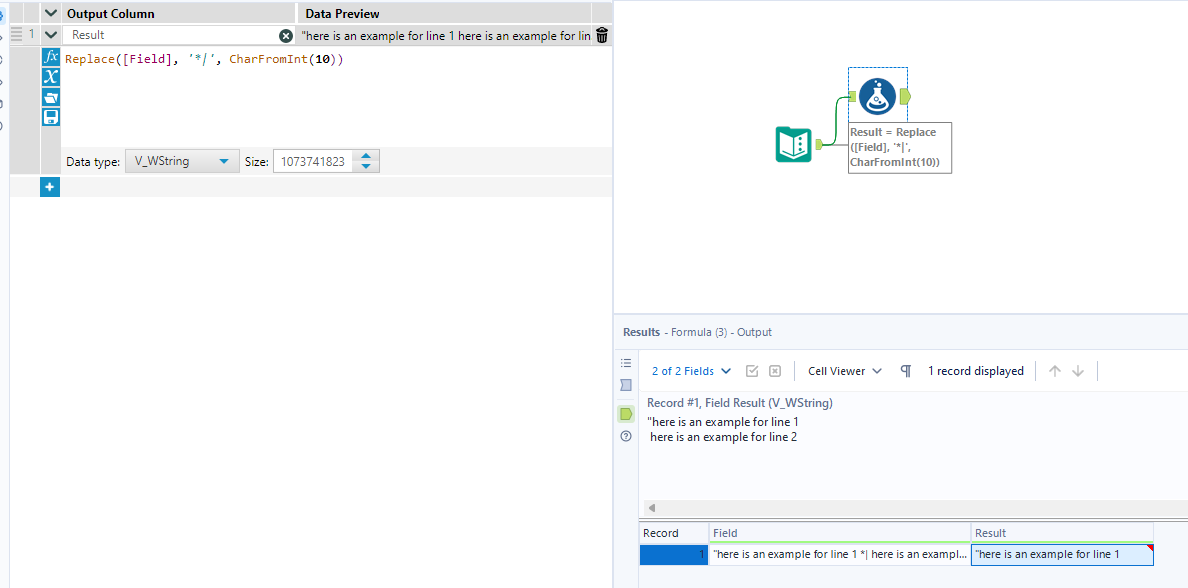1188x588 pixels.
Task: Open the Columns and Constants panel
Action: coord(50,76)
